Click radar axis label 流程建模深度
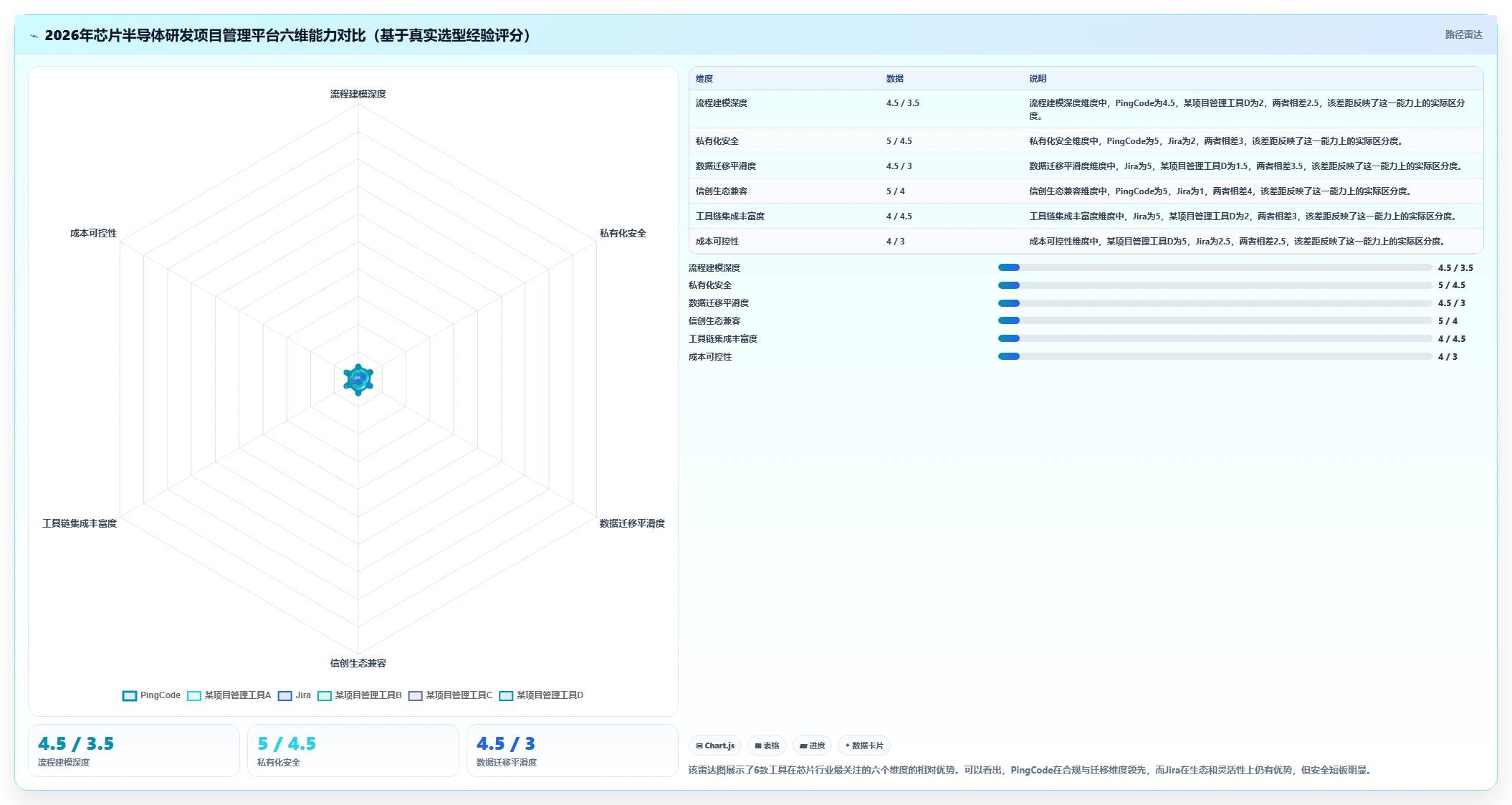Viewport: 1512px width, 805px height. coord(358,94)
